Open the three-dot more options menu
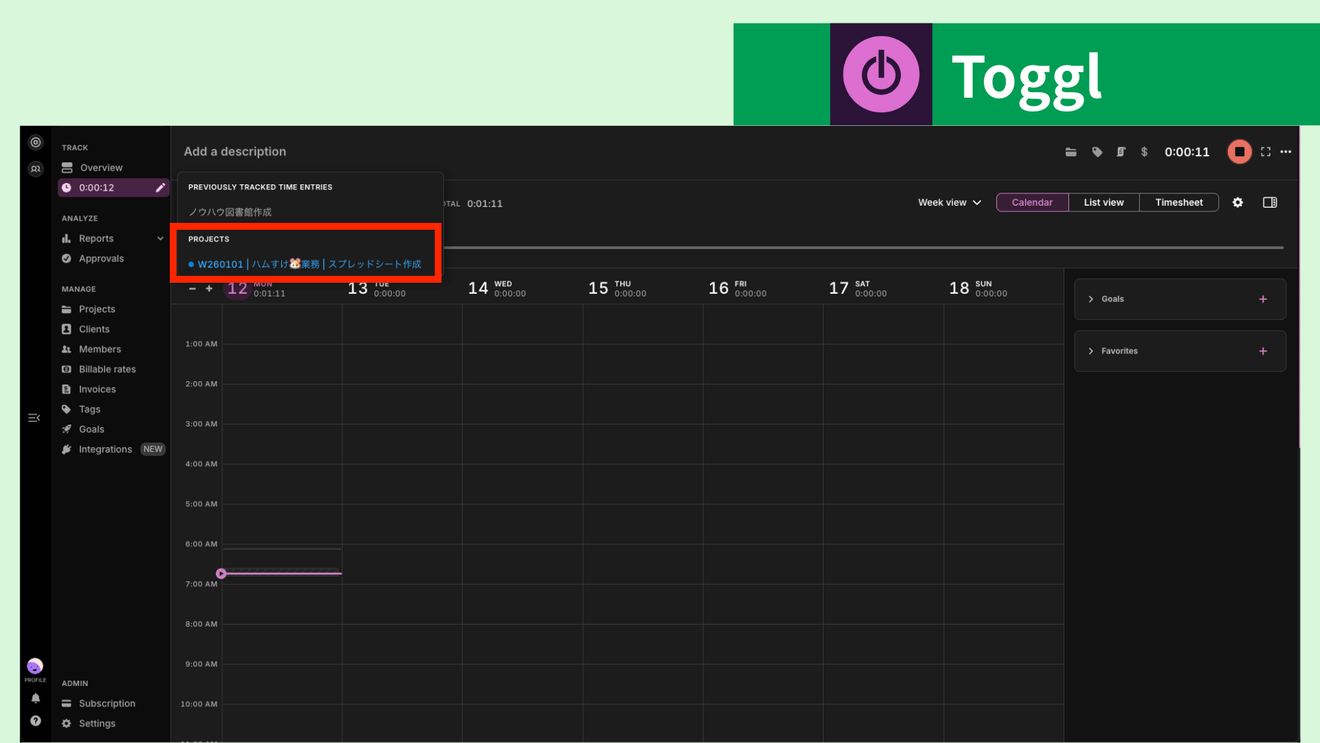Image resolution: width=1320 pixels, height=743 pixels. [x=1286, y=152]
